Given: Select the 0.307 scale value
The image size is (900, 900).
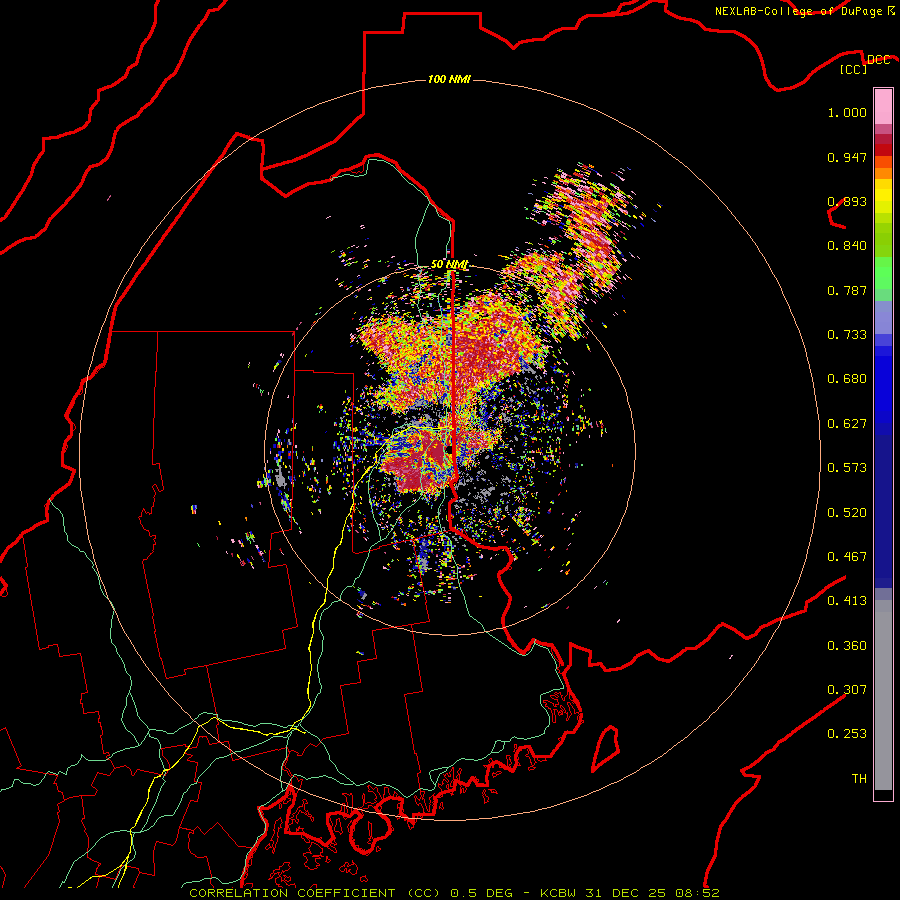Looking at the screenshot, I should [847, 690].
